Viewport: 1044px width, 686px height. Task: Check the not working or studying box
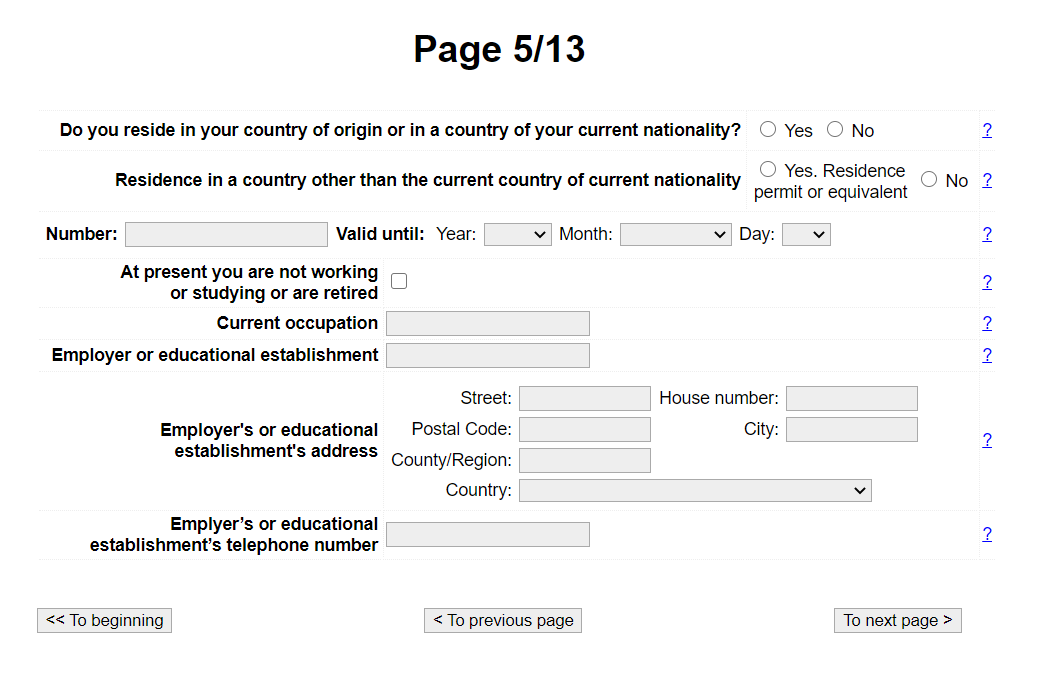[x=399, y=281]
